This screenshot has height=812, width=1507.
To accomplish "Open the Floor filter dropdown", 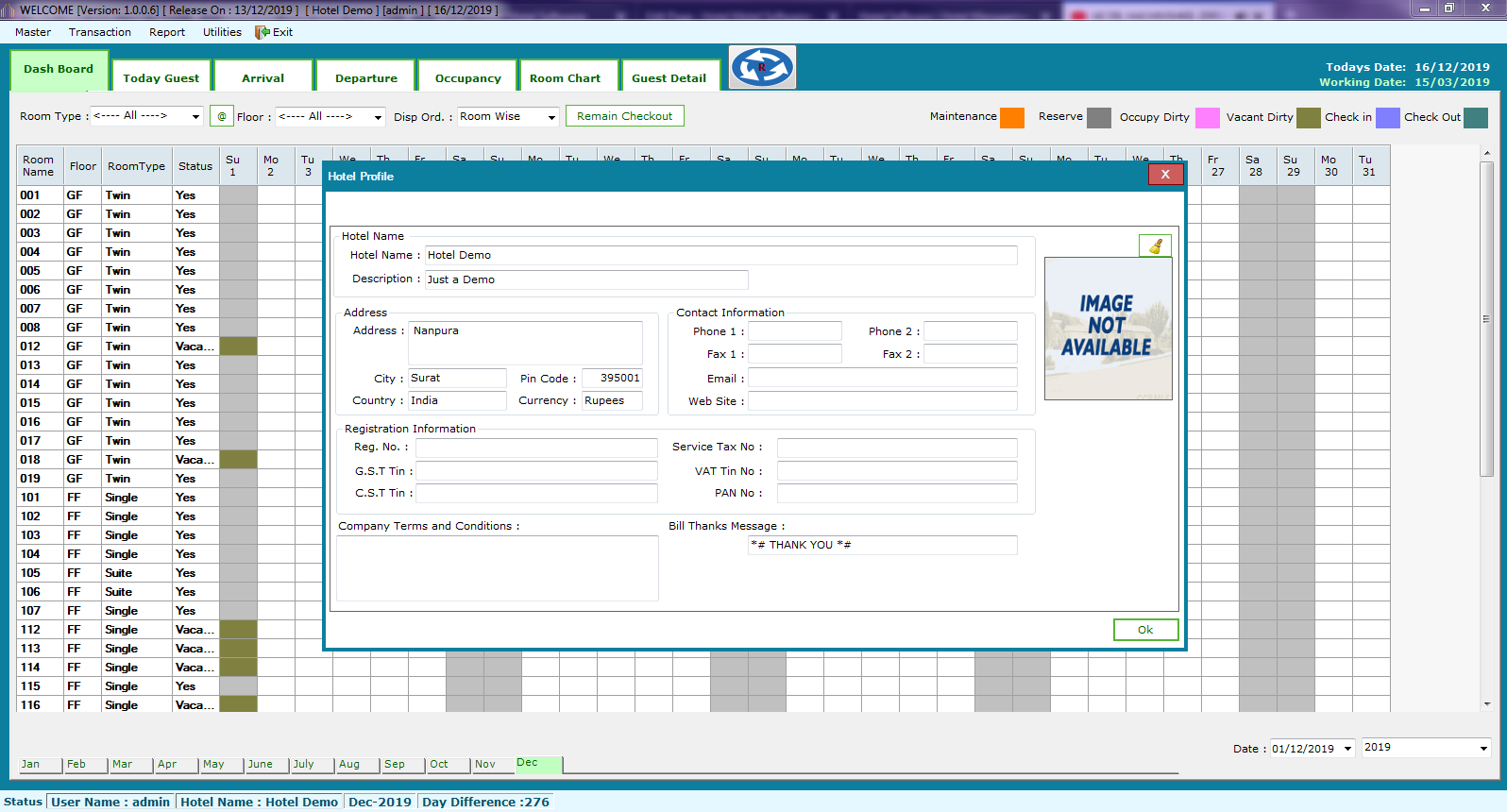I will [378, 117].
